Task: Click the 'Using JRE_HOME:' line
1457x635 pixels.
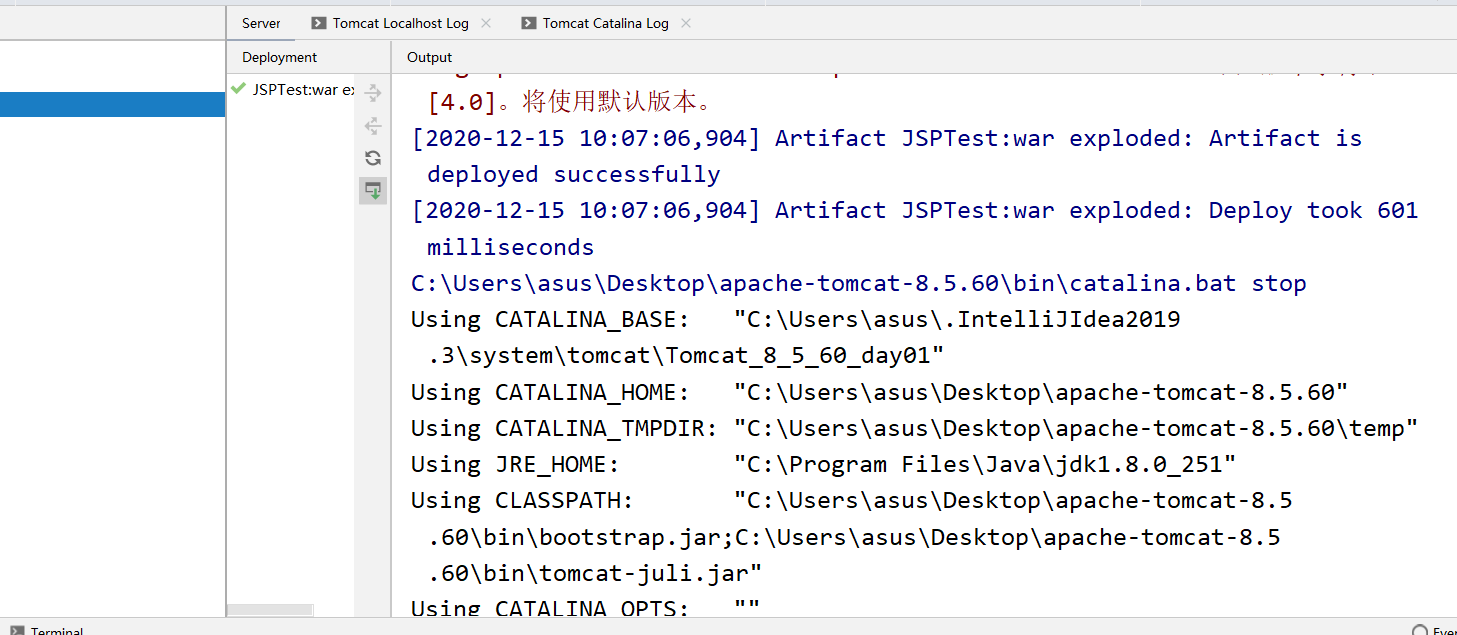Action: tap(824, 464)
